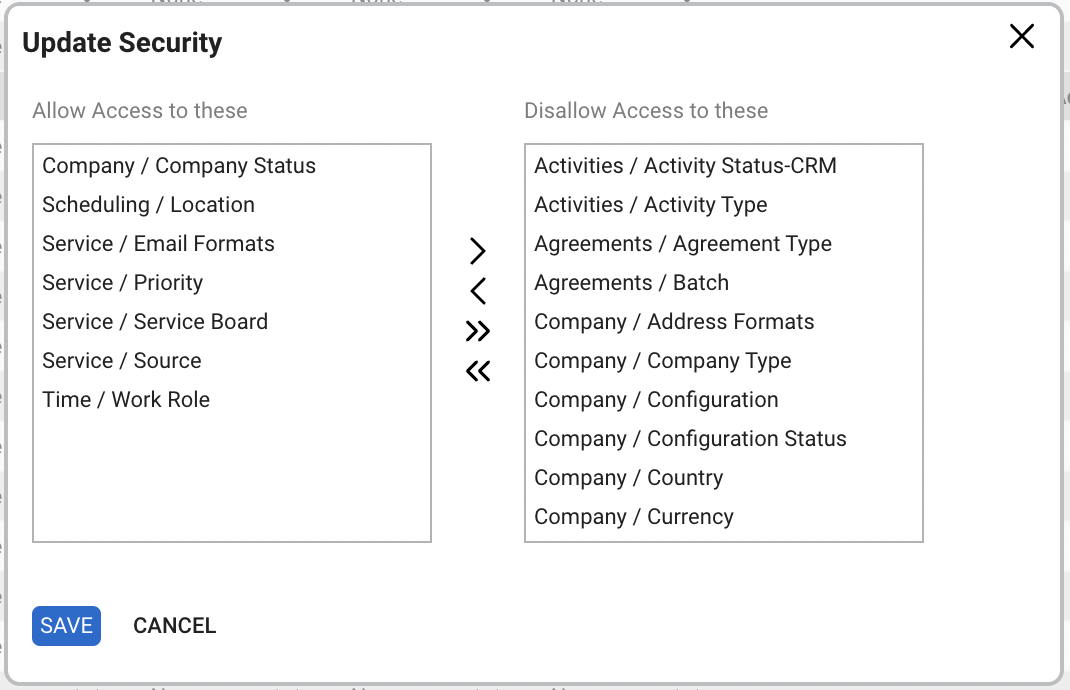Choose Activities / Activity Type entry
1070x690 pixels.
coord(650,205)
